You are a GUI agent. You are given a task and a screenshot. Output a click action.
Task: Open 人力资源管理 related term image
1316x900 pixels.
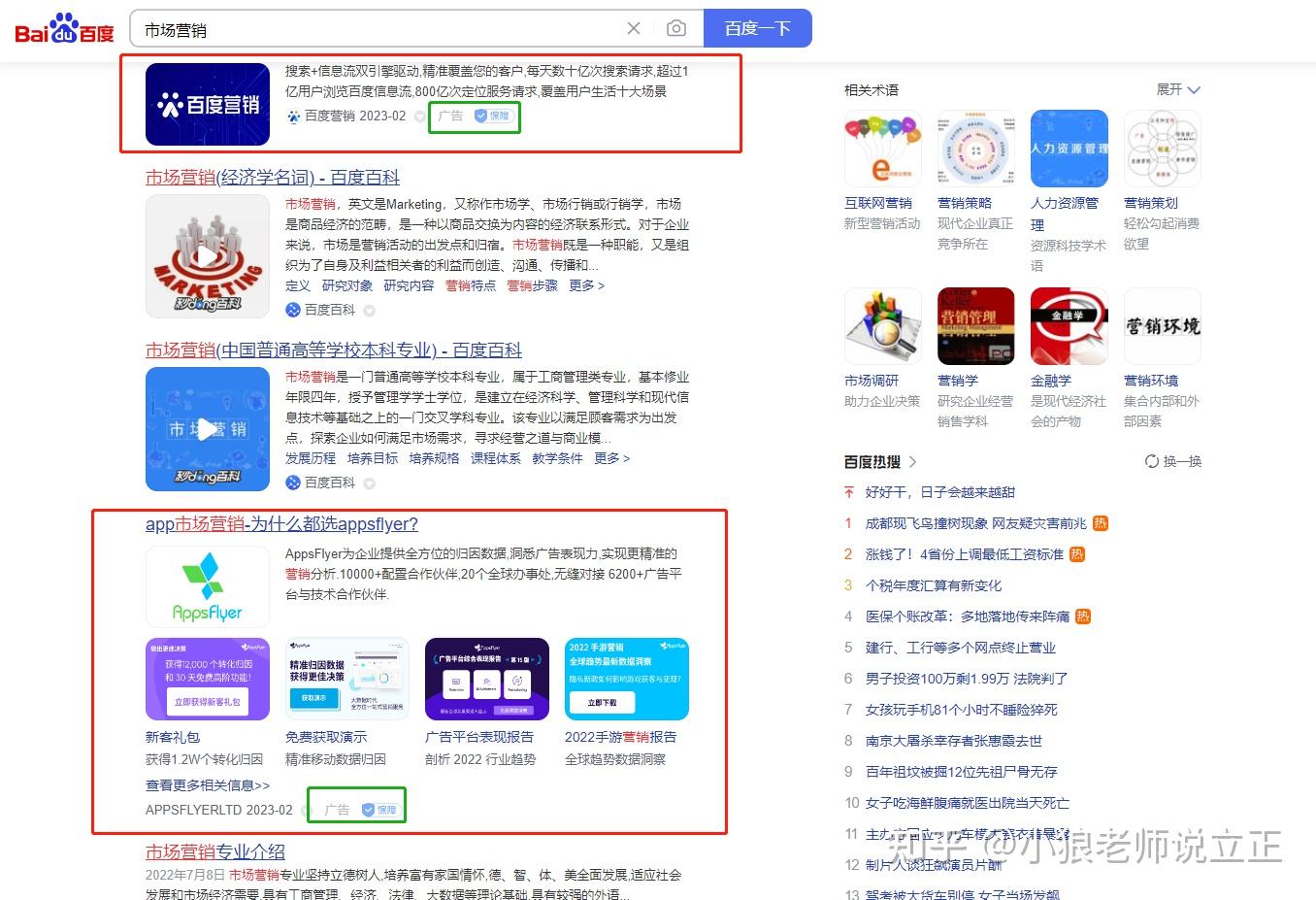1069,149
